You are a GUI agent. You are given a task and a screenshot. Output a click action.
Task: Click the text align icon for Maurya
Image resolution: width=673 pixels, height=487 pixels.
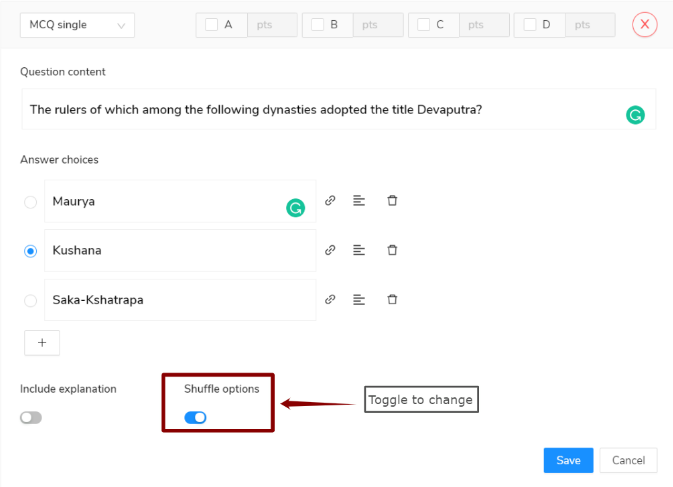[359, 200]
